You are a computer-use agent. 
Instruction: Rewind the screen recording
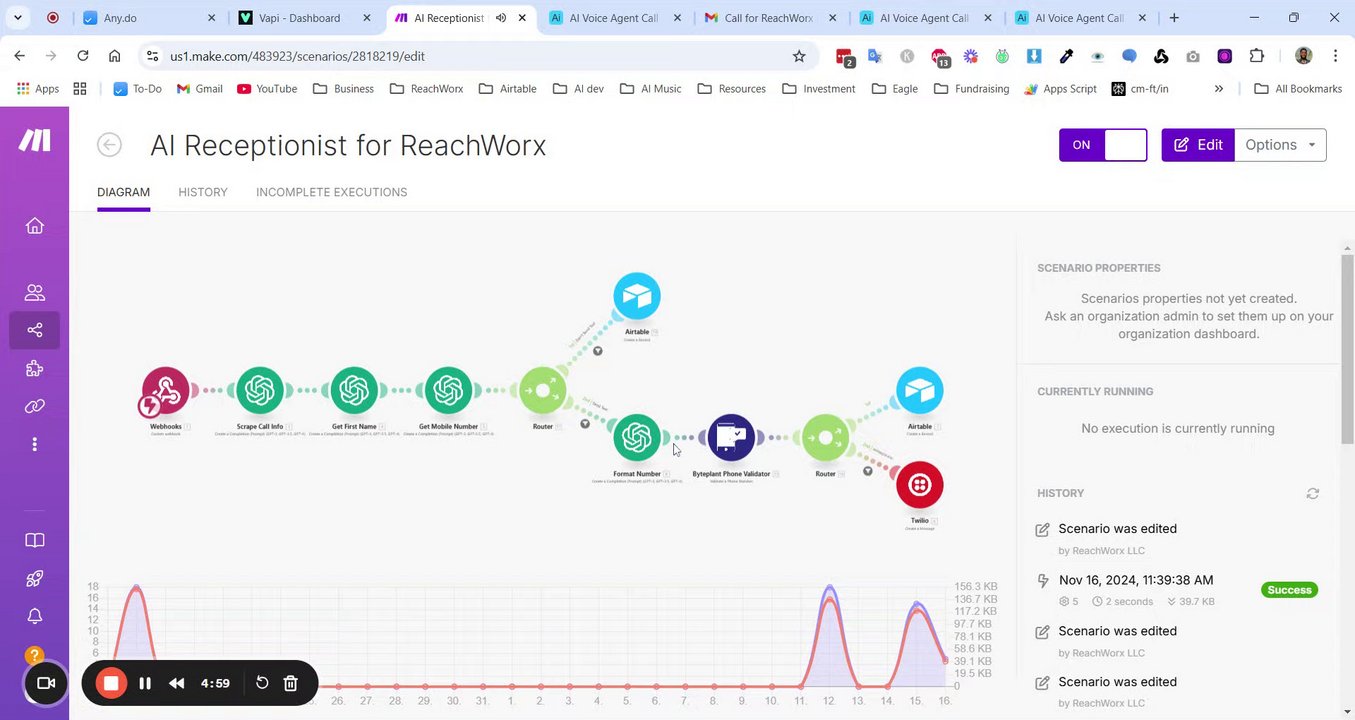[177, 684]
